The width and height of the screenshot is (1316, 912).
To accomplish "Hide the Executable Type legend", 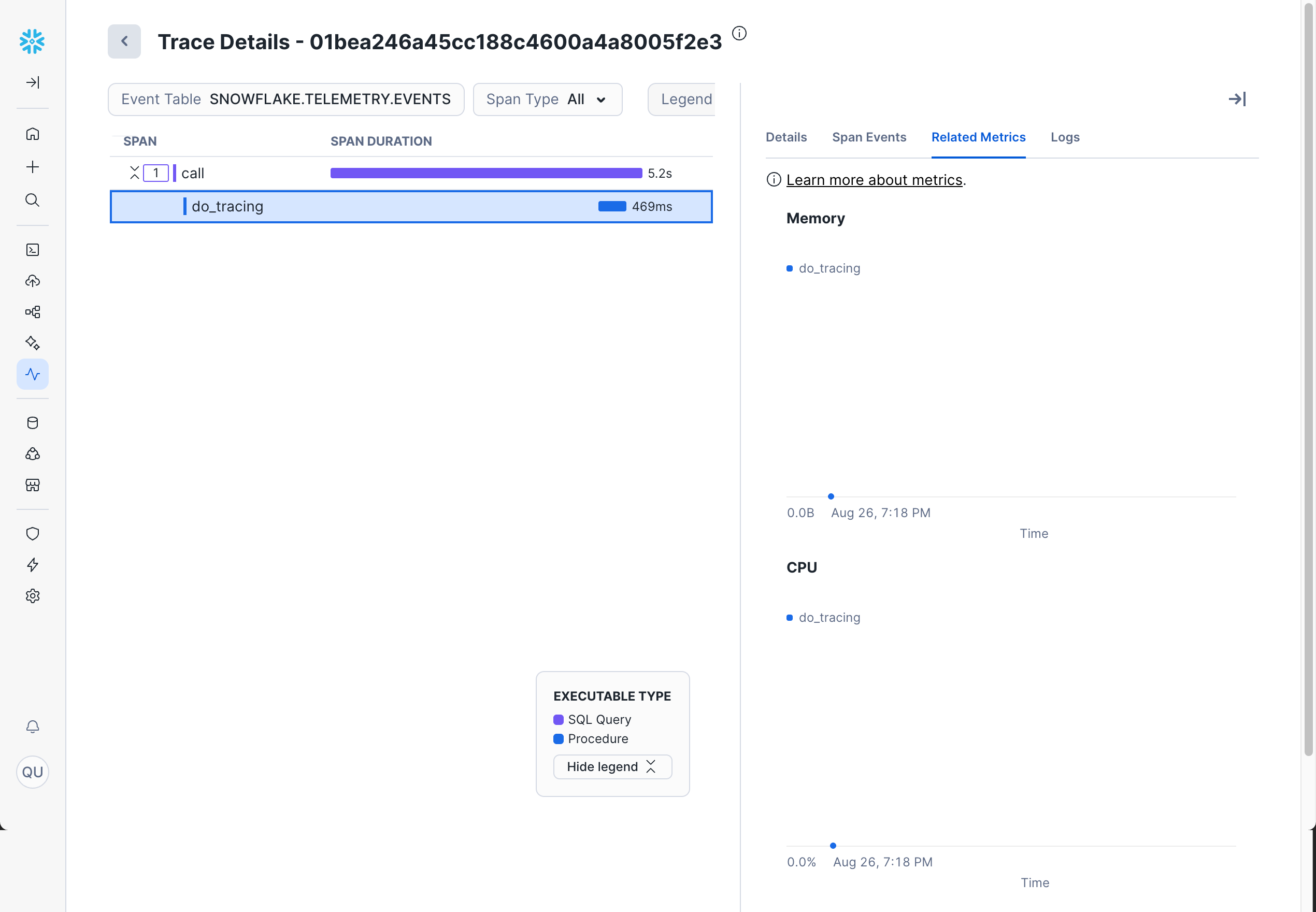I will [x=612, y=766].
